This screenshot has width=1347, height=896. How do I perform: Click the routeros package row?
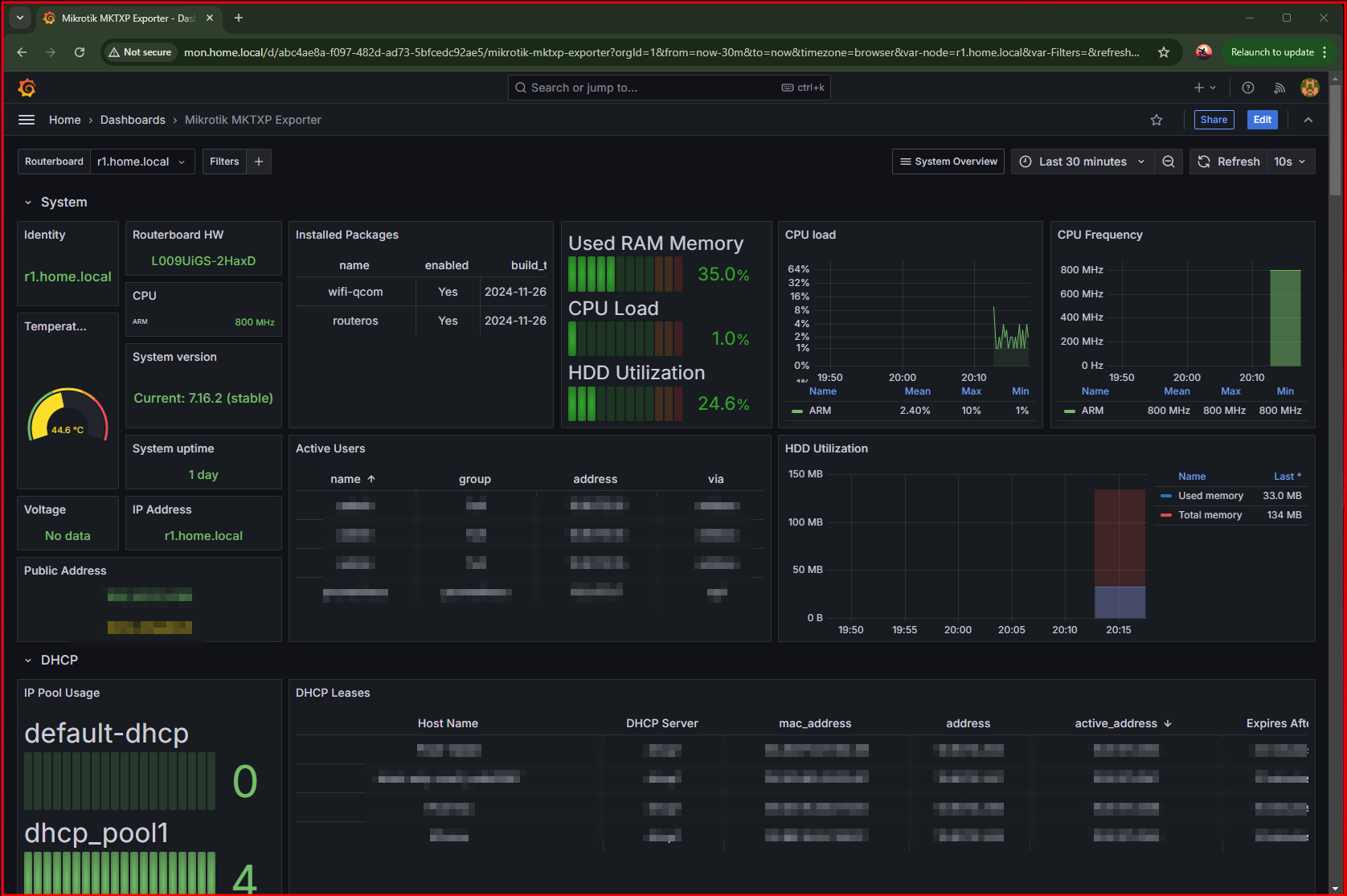[421, 321]
